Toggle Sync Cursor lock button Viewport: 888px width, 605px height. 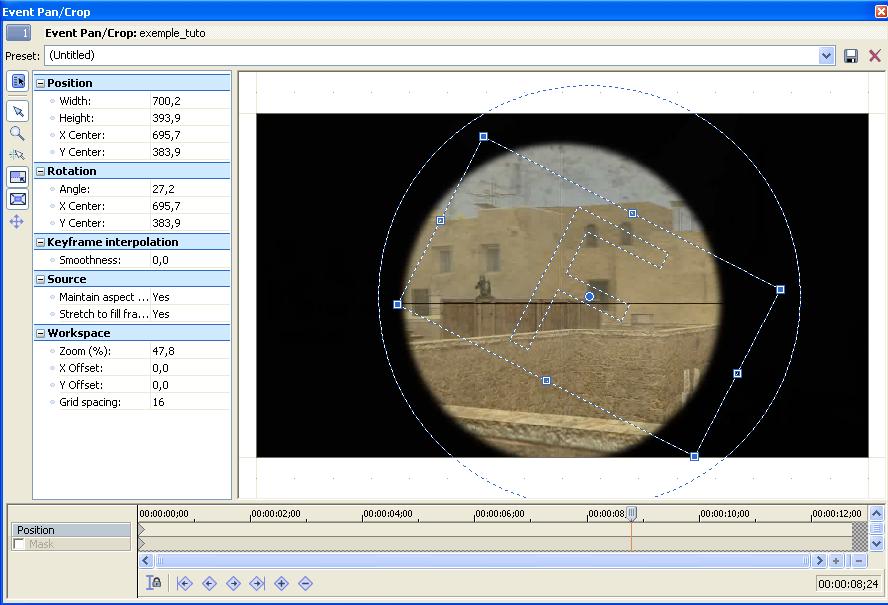153,583
